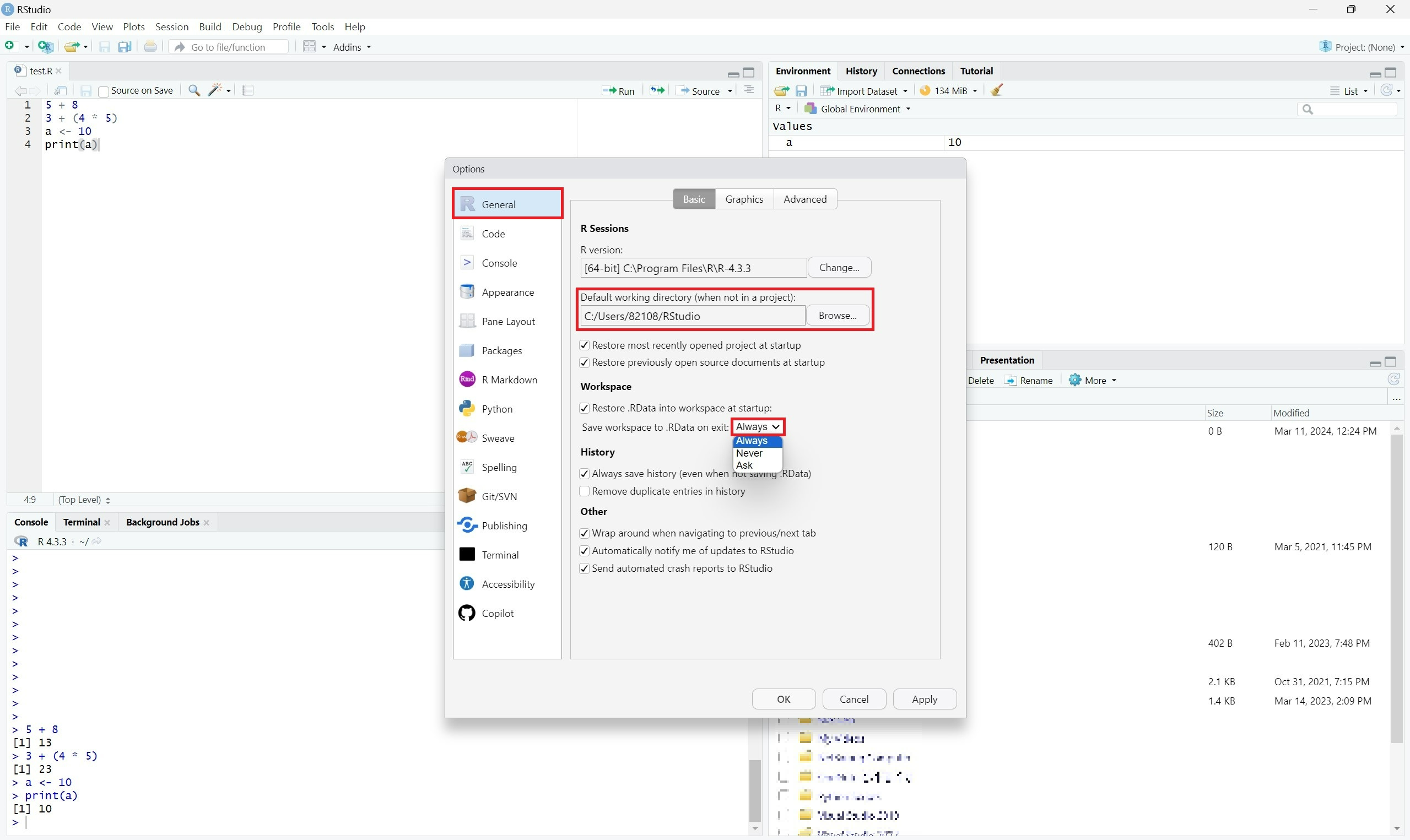Open the Copilot options section
Image resolution: width=1410 pixels, height=840 pixels.
point(497,613)
